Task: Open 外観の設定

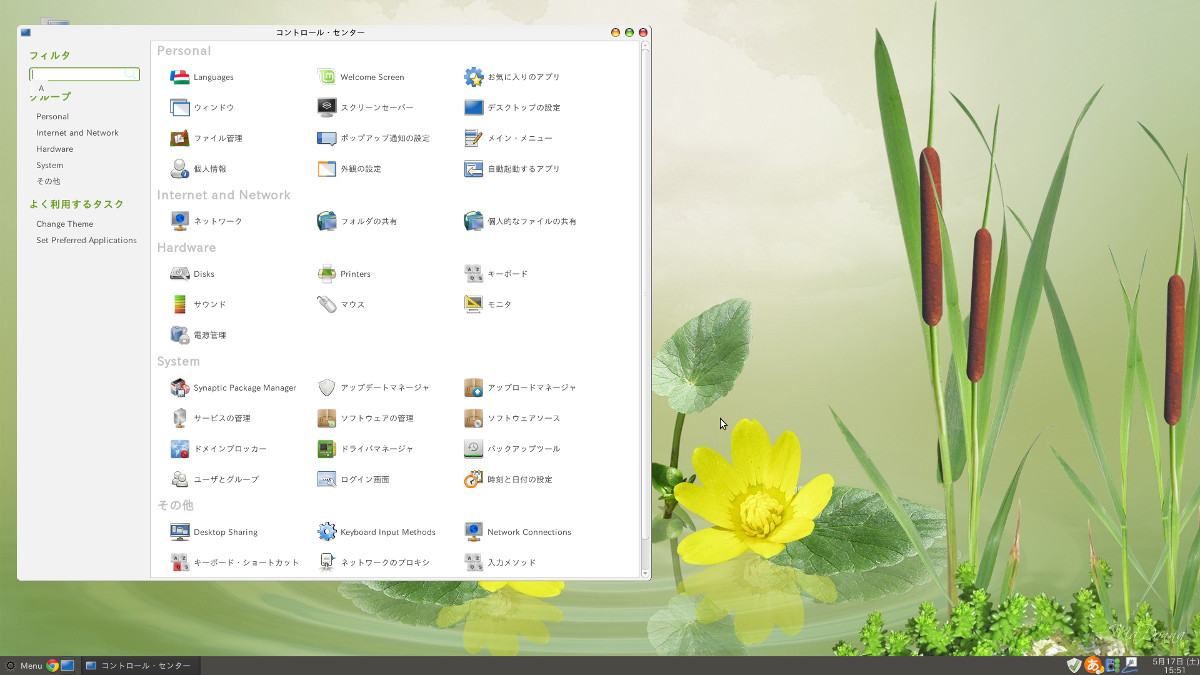Action: tap(349, 169)
